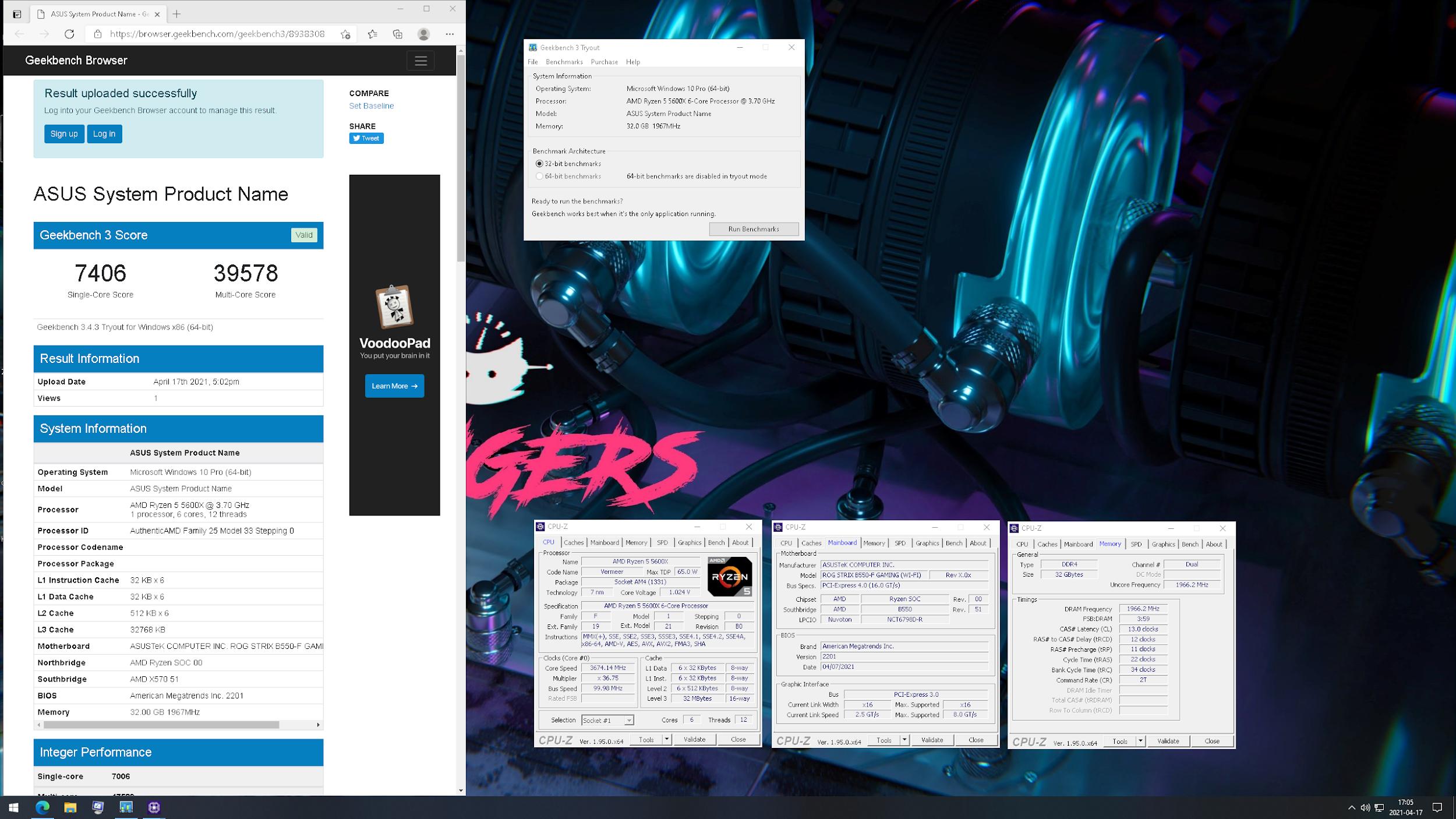Open About tab in the Memory CPU-Z window

(x=1214, y=544)
